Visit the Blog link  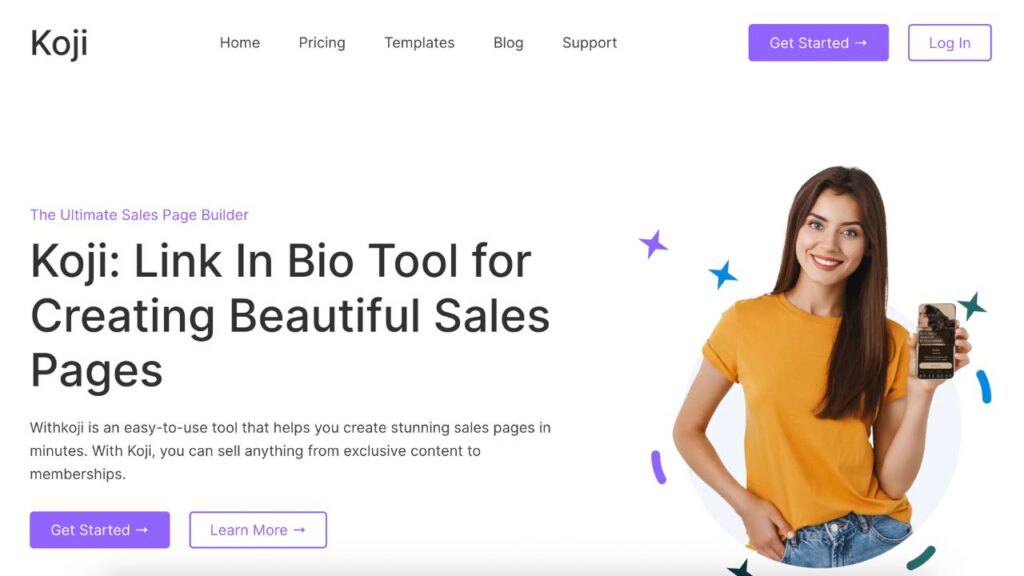508,42
